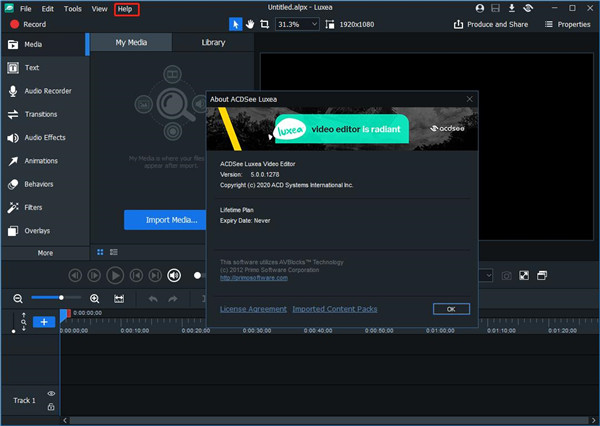Adjust the timeline zoom slider

56,297
